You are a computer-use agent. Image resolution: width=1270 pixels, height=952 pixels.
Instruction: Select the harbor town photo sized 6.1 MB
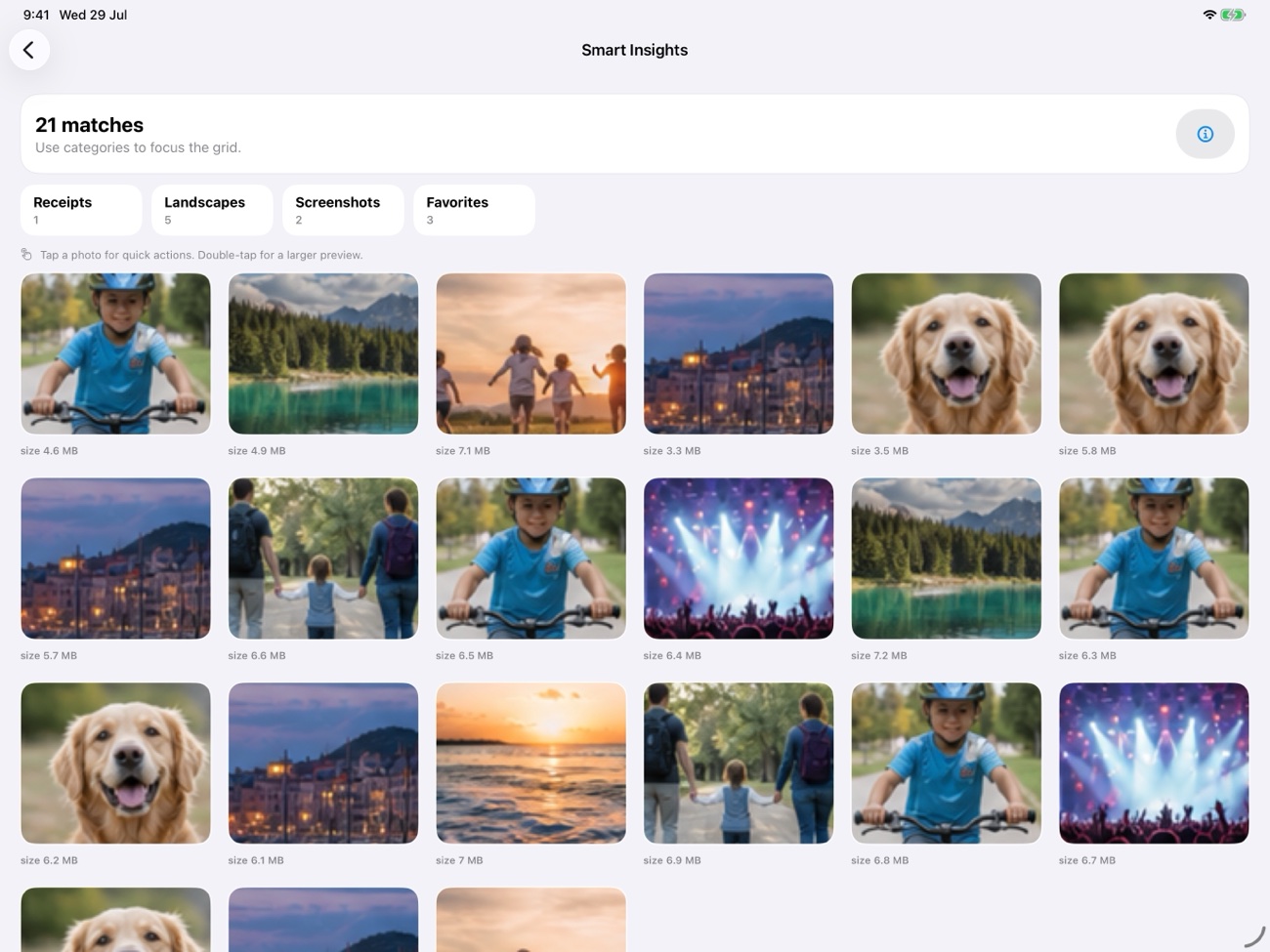pyautogui.click(x=323, y=764)
